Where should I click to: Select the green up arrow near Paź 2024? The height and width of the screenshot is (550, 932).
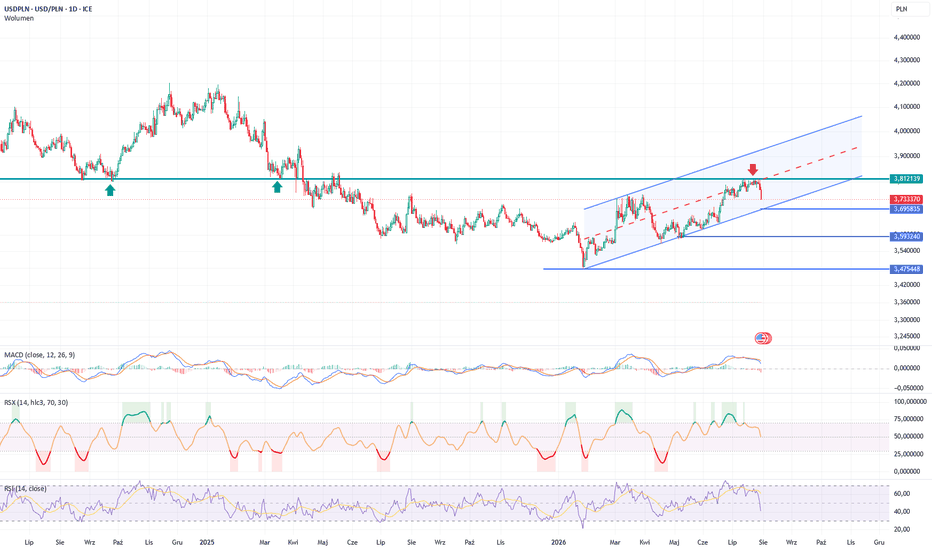pyautogui.click(x=110, y=190)
